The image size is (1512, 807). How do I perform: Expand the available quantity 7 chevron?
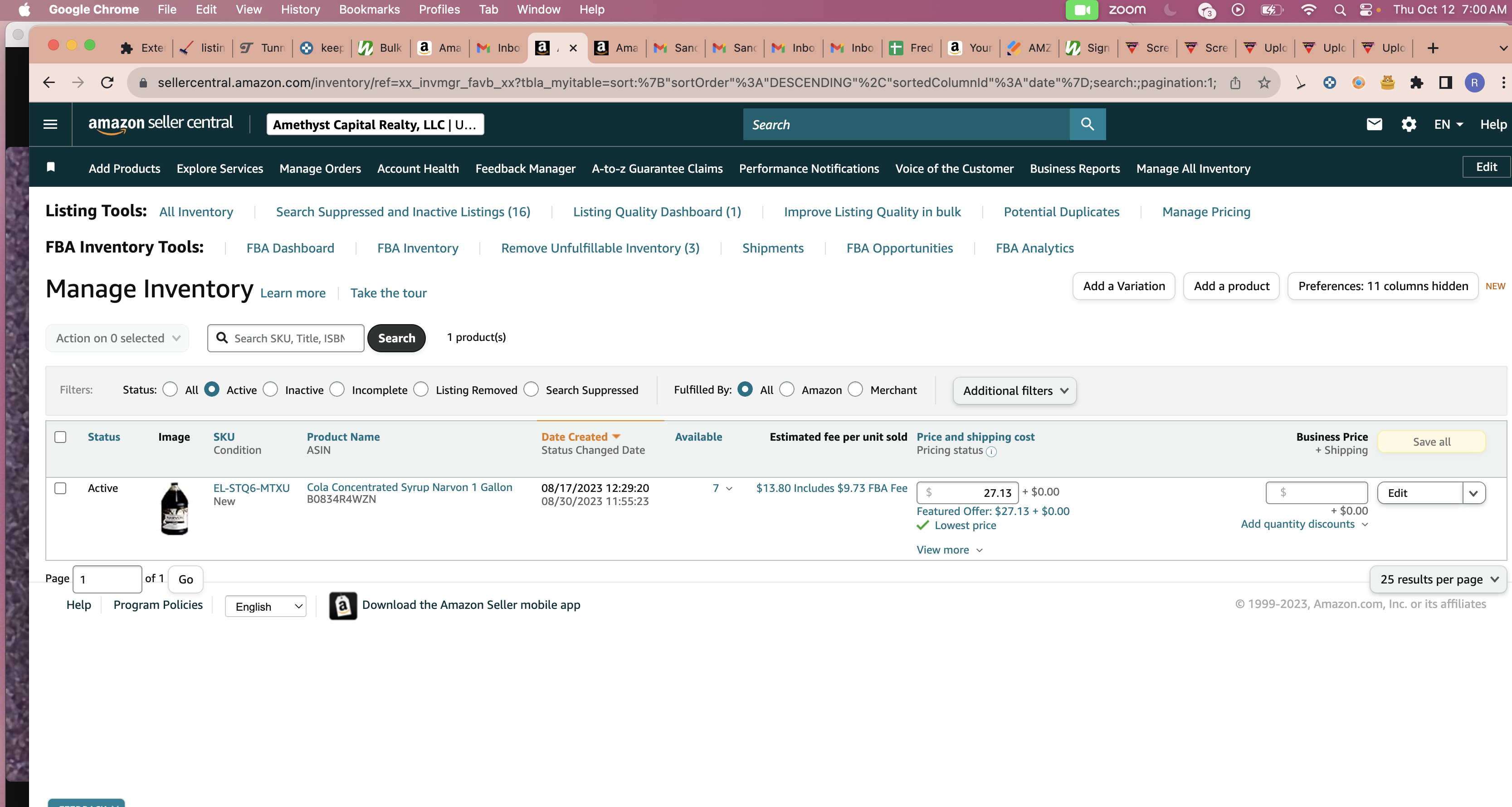(x=729, y=489)
